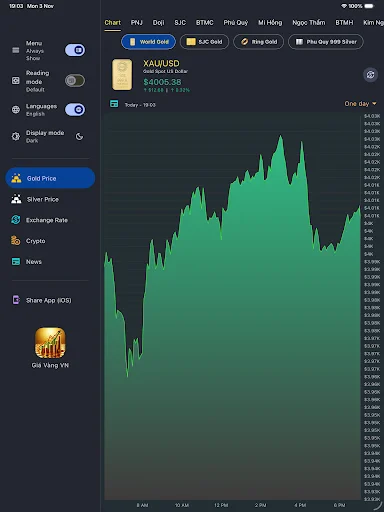Click the gold bar image

[x=122, y=75]
